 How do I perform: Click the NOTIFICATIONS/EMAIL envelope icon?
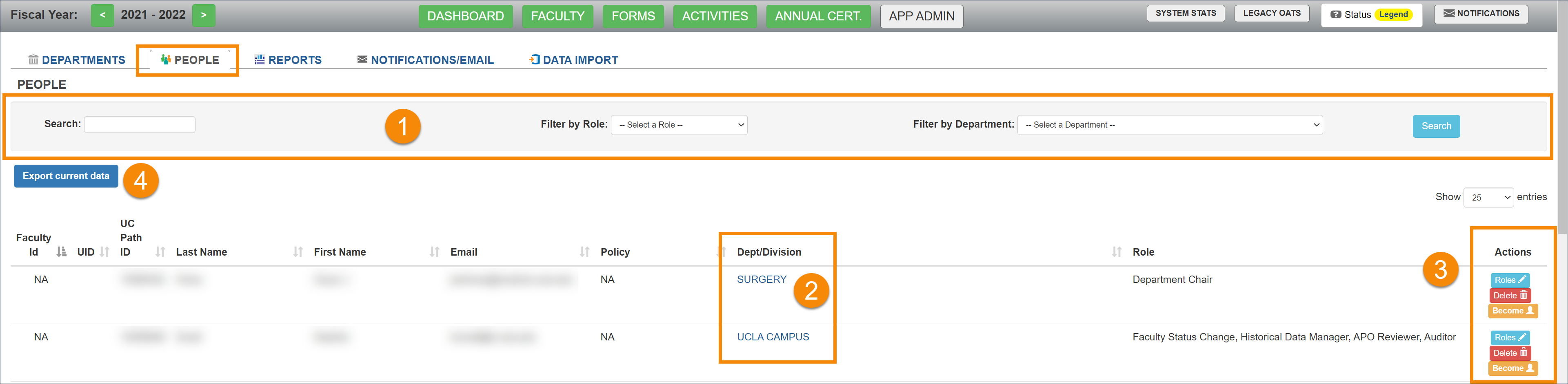click(x=362, y=60)
